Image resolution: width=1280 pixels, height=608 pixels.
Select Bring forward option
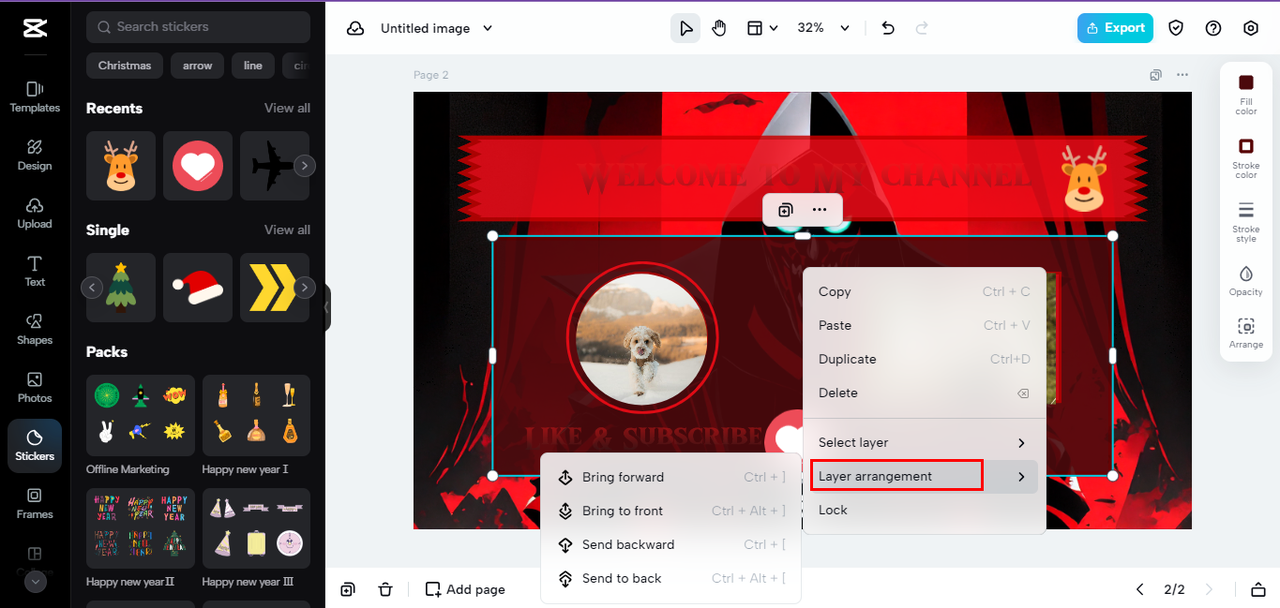[x=671, y=478]
